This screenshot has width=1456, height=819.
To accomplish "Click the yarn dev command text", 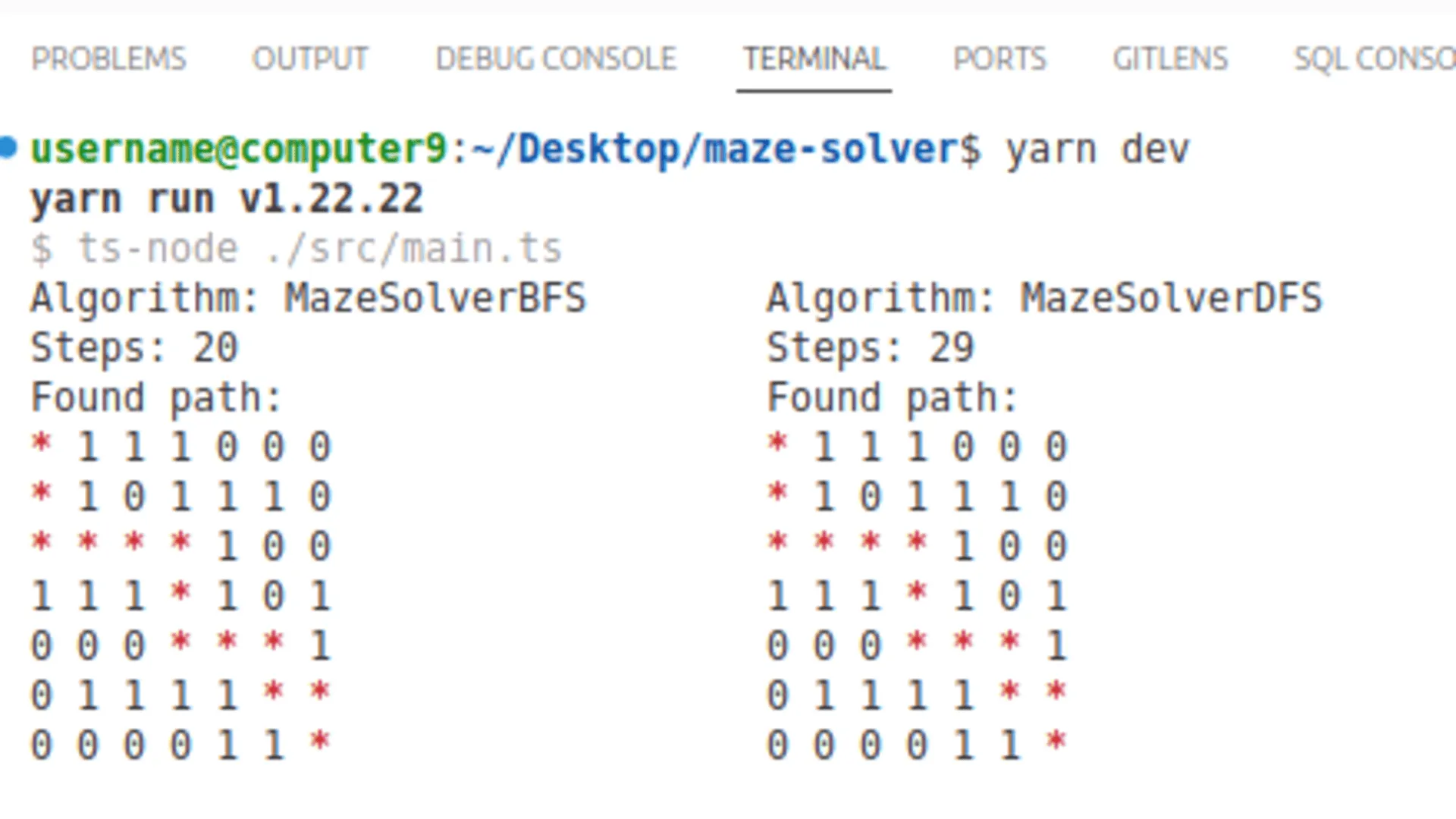I will point(1097,149).
